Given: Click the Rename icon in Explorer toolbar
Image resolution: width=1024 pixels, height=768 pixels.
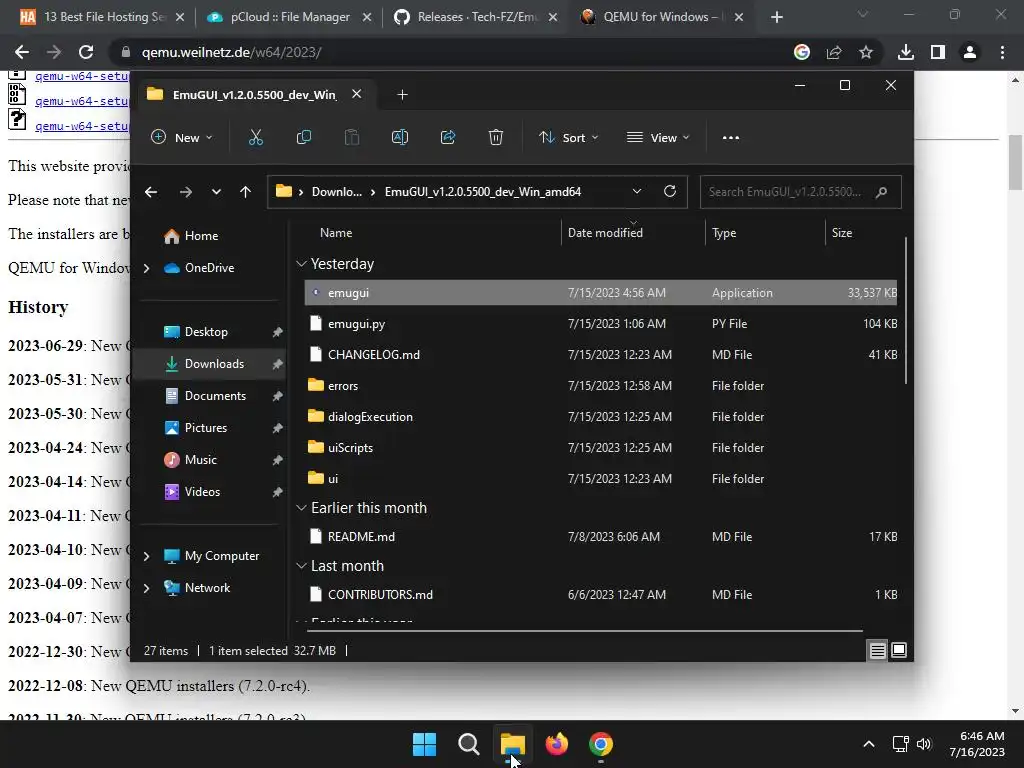Looking at the screenshot, I should coord(400,137).
